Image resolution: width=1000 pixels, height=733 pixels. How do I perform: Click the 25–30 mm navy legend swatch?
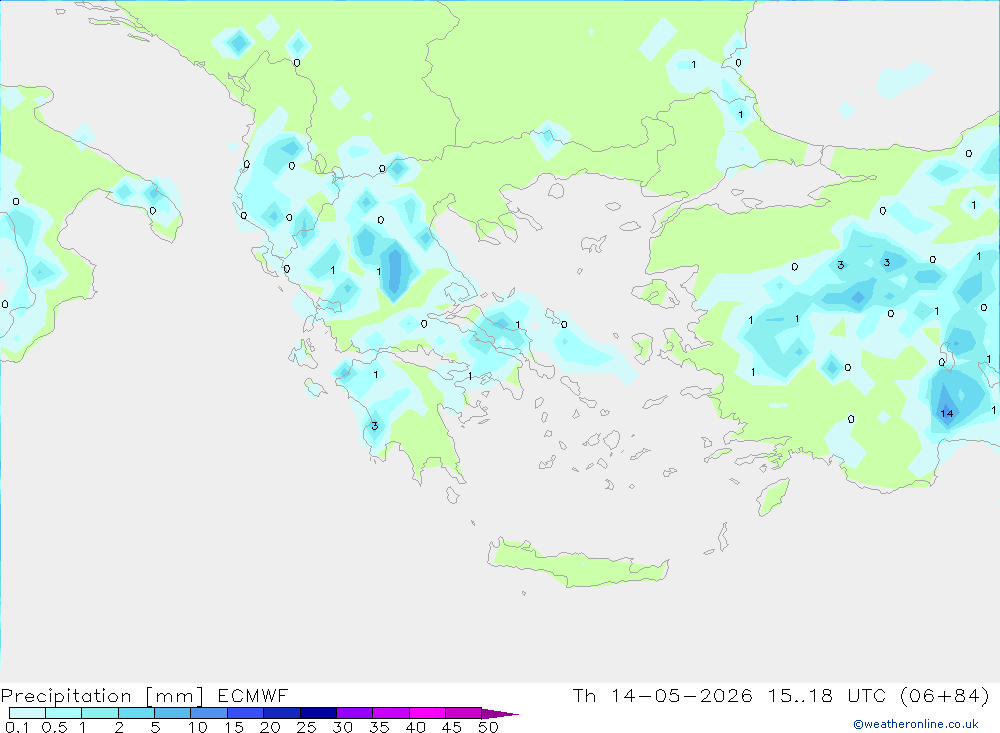(318, 713)
